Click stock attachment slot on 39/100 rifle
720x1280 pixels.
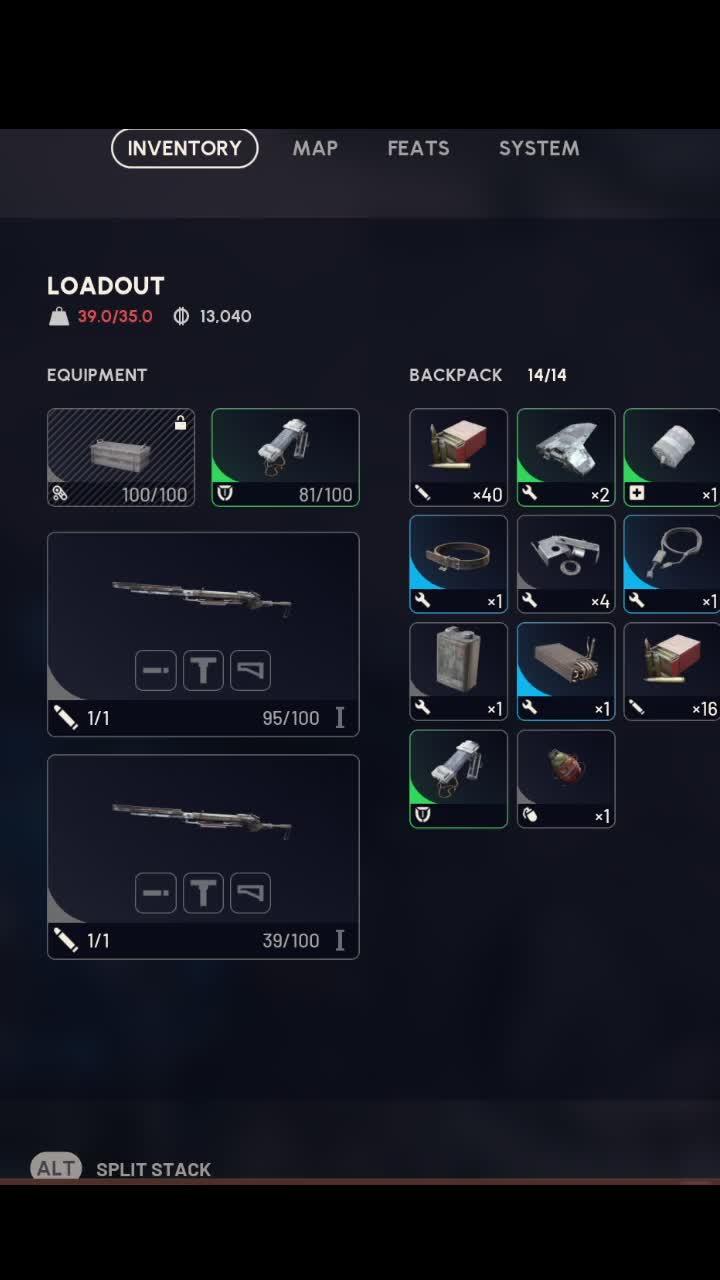tap(250, 893)
